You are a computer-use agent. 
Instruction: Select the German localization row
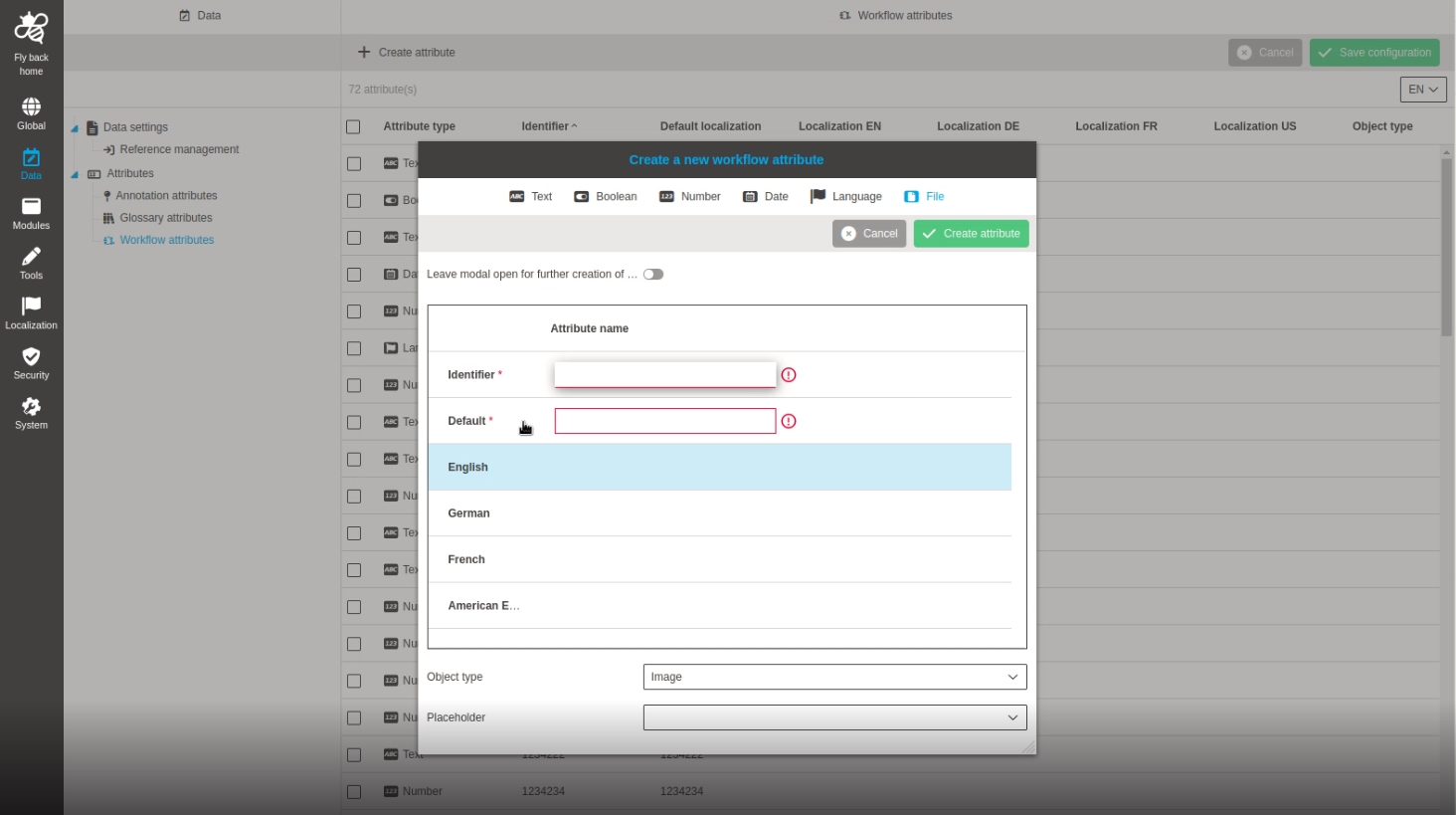click(x=720, y=513)
